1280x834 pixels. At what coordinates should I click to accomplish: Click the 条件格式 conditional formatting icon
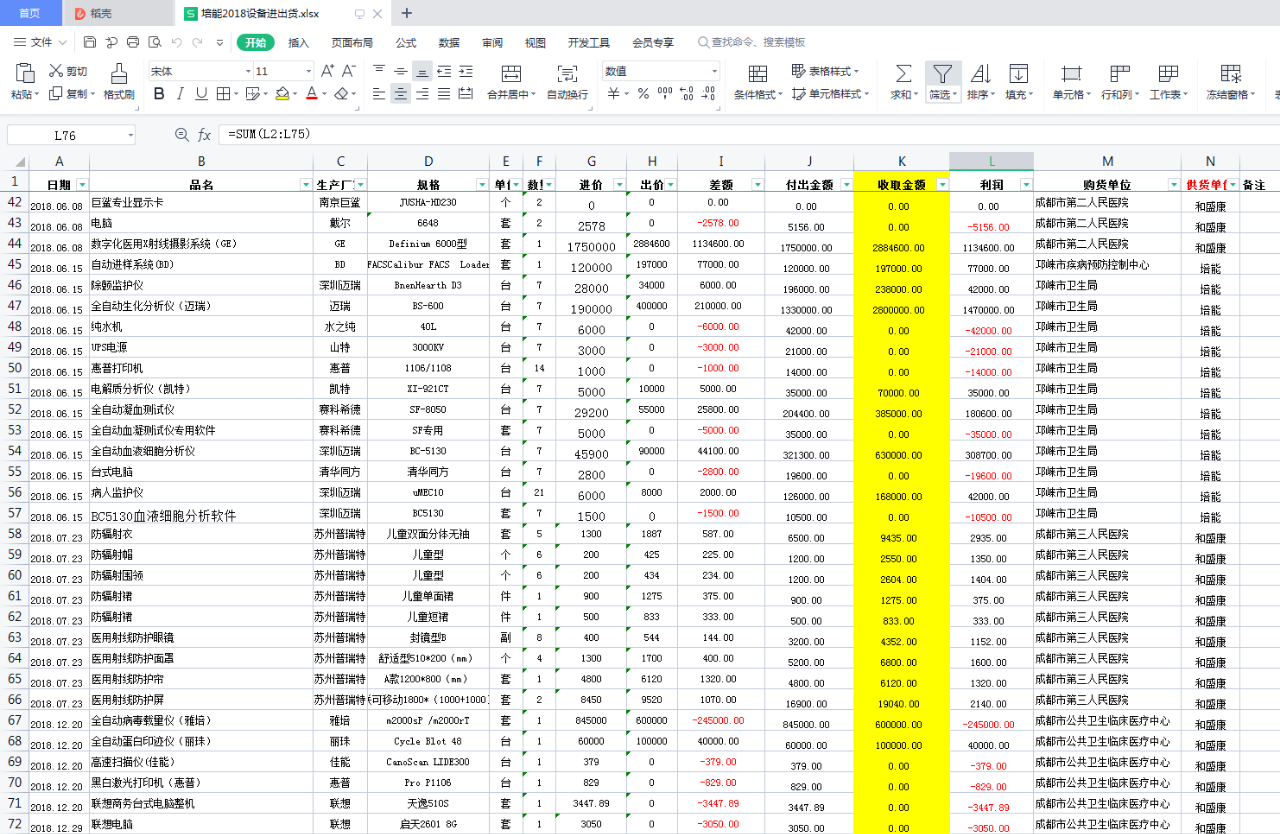point(758,74)
